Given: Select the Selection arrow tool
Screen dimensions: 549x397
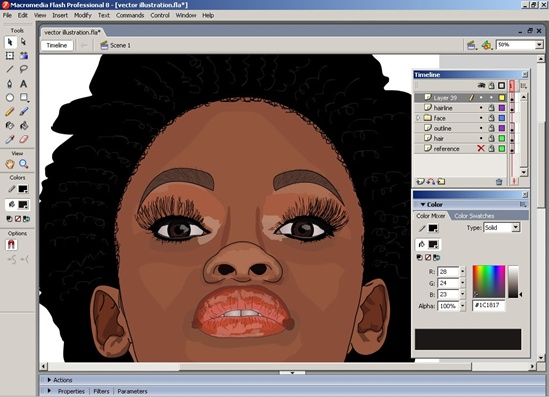Looking at the screenshot, I should [10, 42].
